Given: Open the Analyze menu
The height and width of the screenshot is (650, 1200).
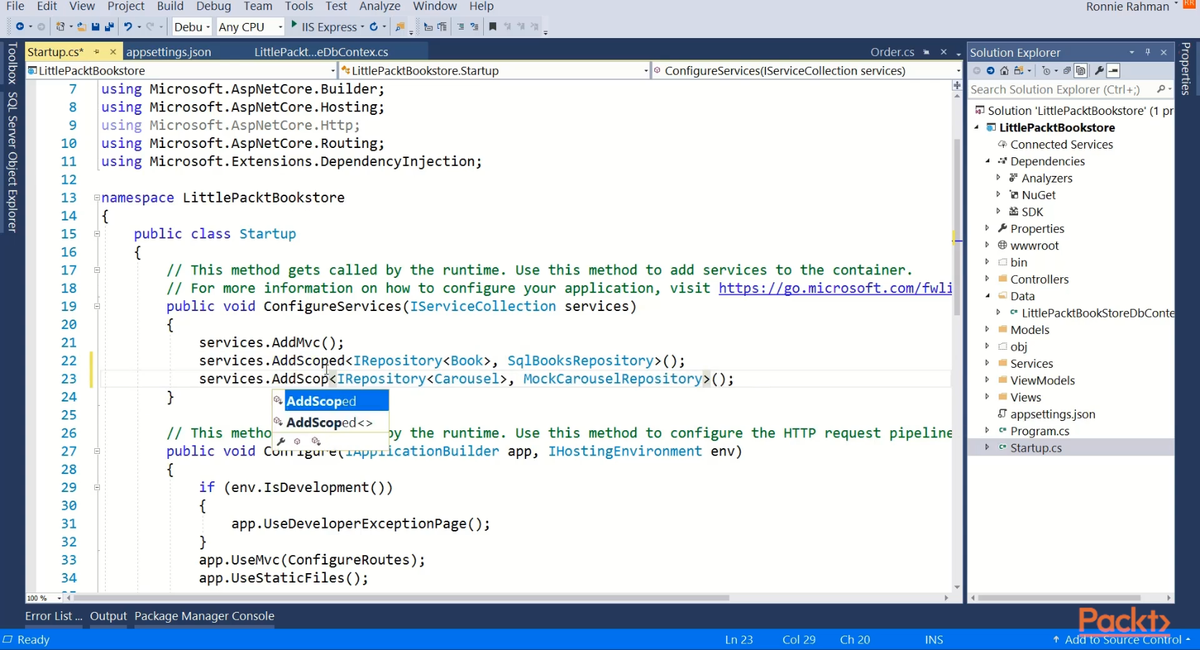Looking at the screenshot, I should 379,6.
